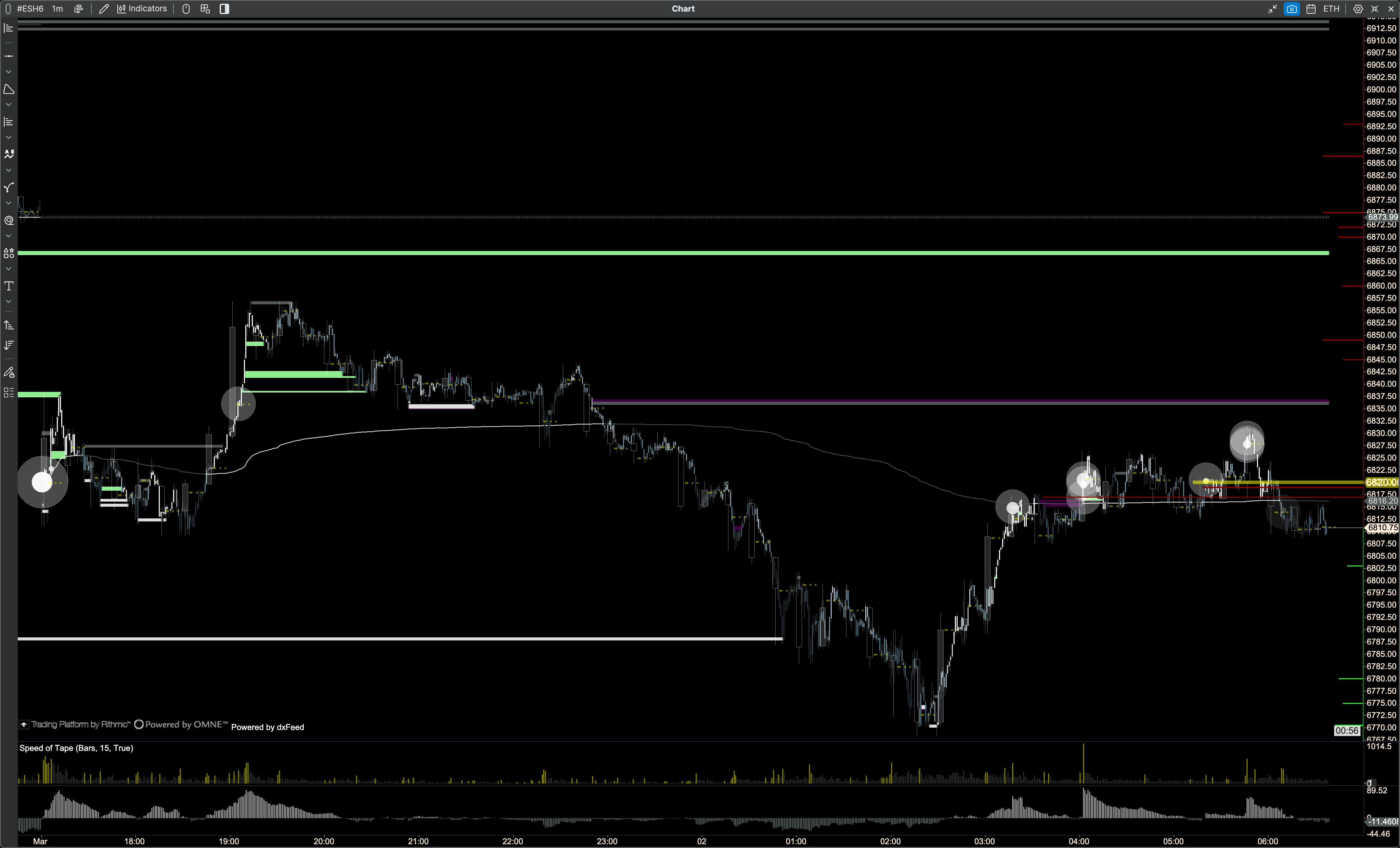Select the text drawing tool

click(9, 286)
